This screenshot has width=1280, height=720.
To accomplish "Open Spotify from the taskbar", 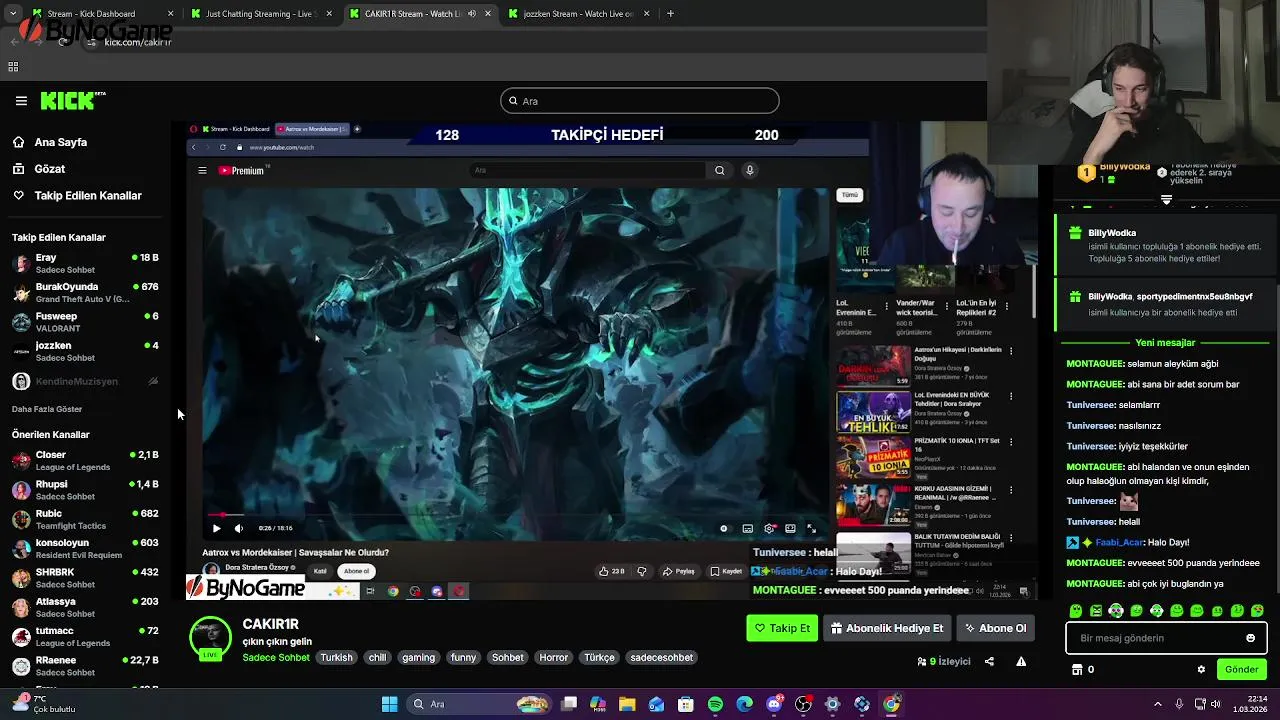I will pyautogui.click(x=715, y=704).
